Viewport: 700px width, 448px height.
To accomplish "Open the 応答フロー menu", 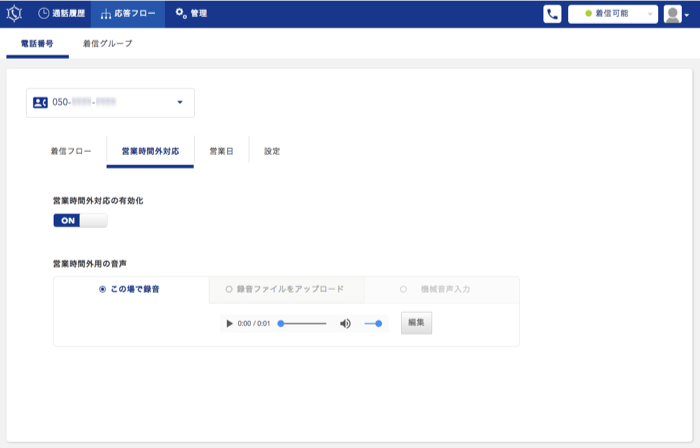I will (x=128, y=13).
